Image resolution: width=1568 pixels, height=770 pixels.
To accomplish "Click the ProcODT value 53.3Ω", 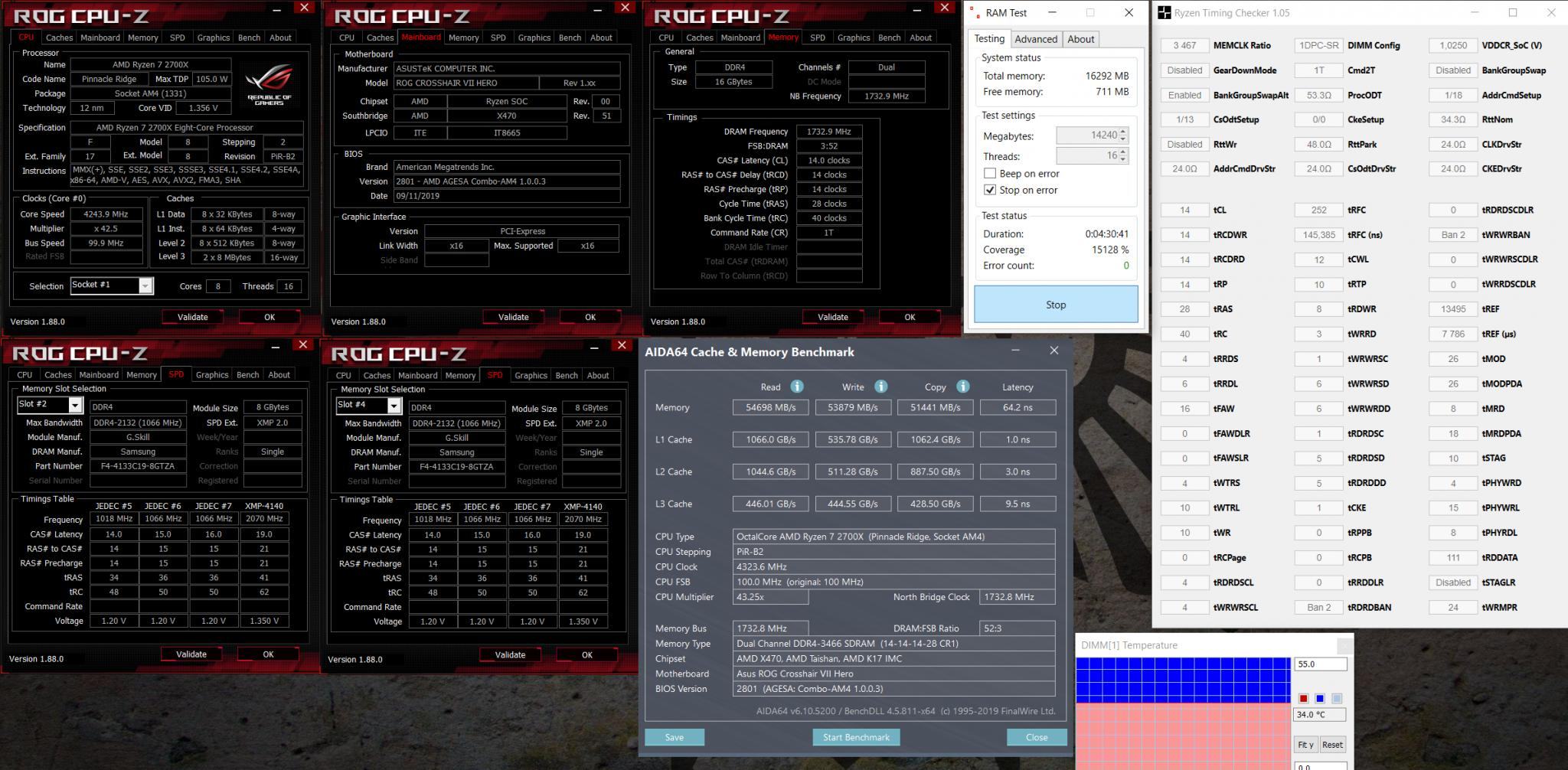I will pos(1318,95).
